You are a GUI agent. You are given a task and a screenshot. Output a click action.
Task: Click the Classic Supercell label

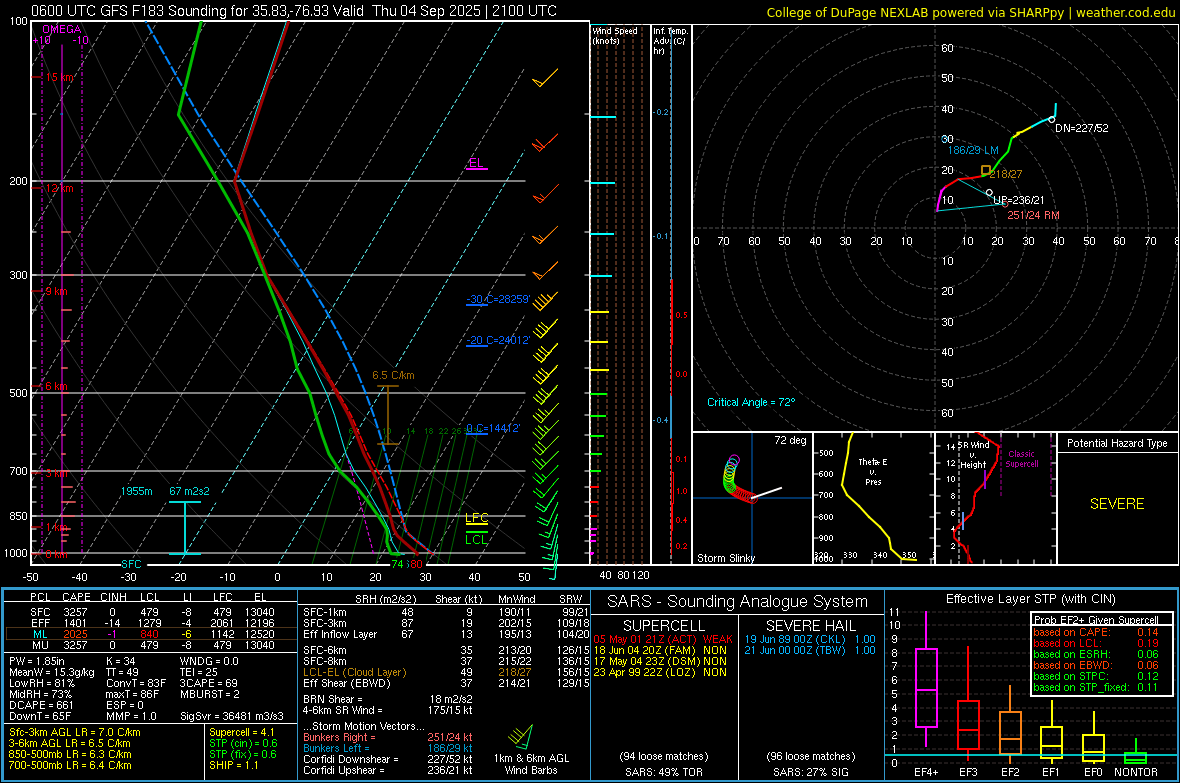point(1022,459)
